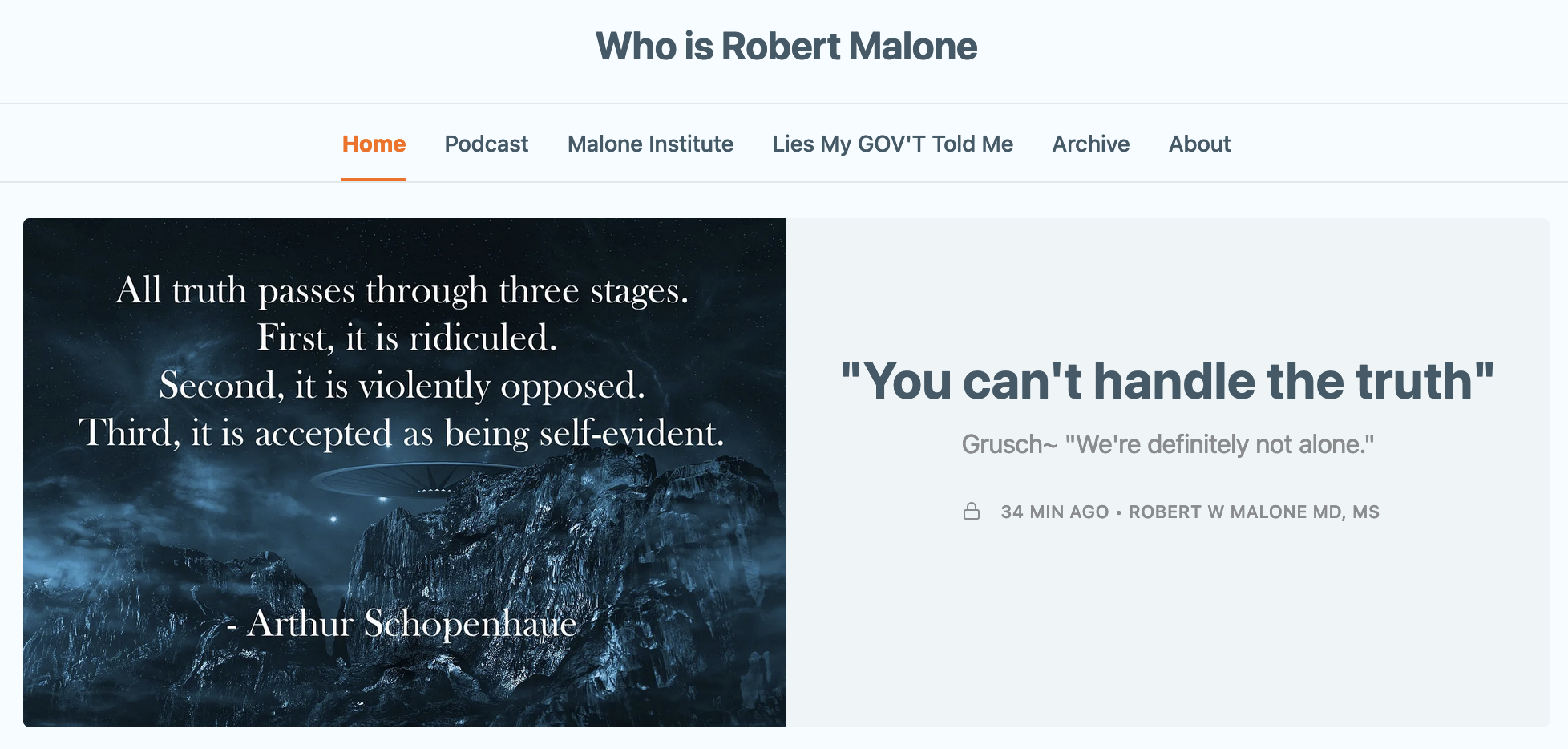Open the Malone Institute tab
The height and width of the screenshot is (749, 1568).
click(650, 144)
